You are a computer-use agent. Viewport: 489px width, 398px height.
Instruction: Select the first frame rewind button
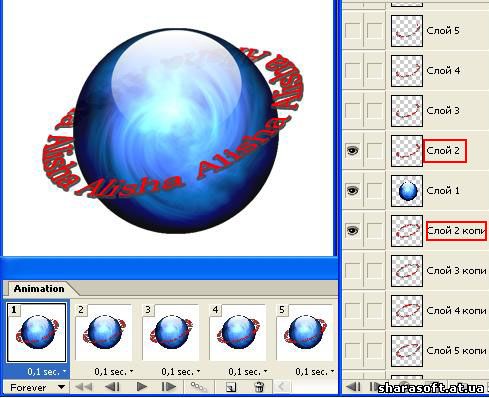pos(84,387)
